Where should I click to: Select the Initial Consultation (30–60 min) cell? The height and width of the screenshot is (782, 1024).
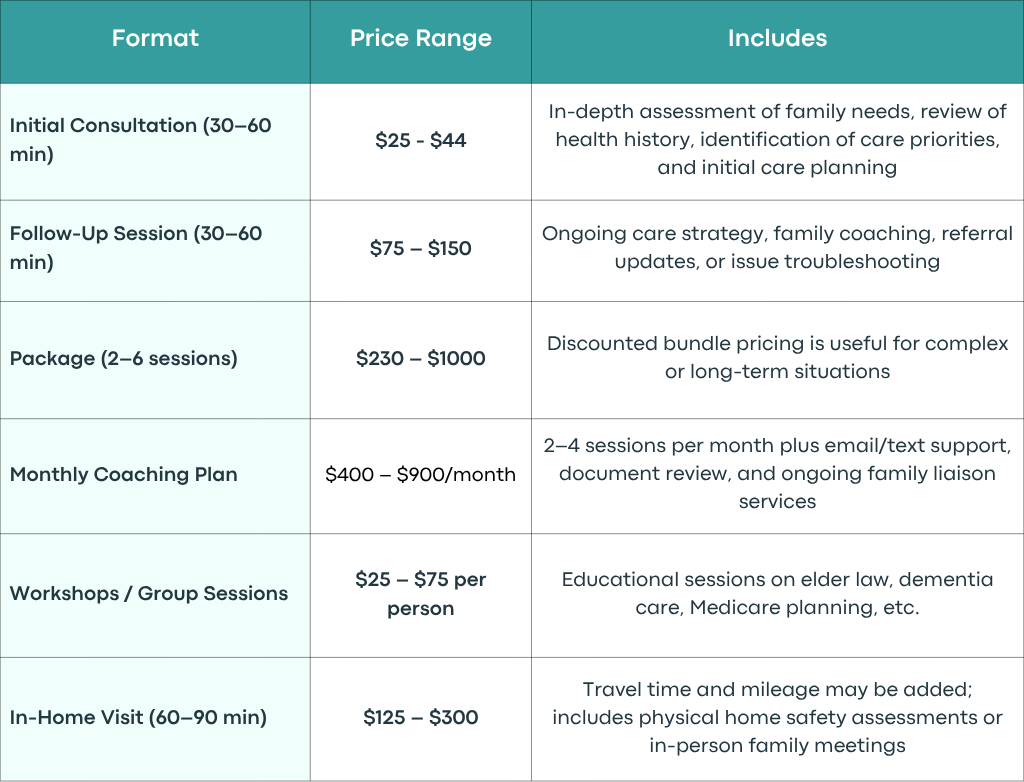pos(155,140)
